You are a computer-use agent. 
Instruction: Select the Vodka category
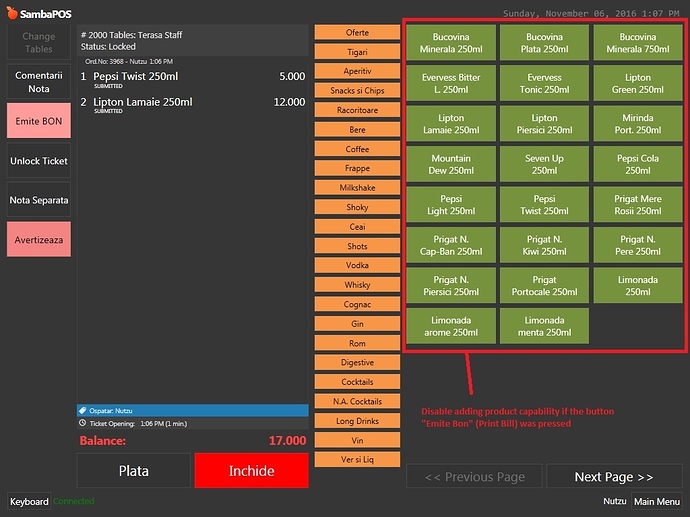point(357,265)
